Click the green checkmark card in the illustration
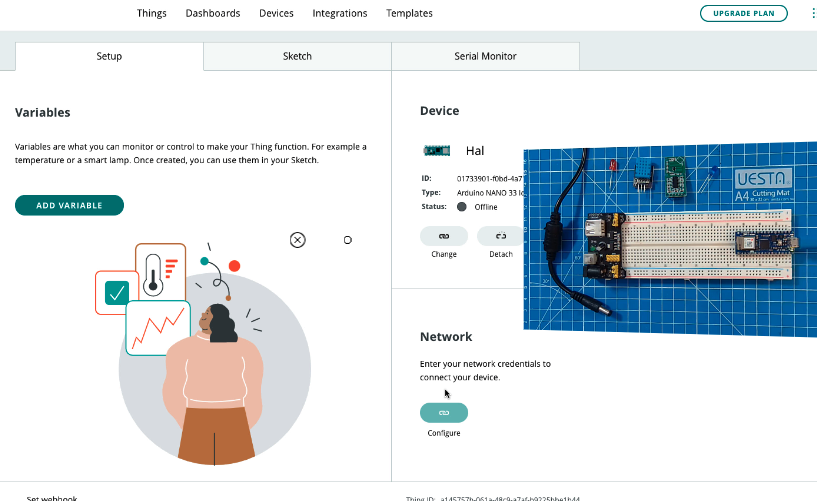The image size is (817, 501). (117, 293)
